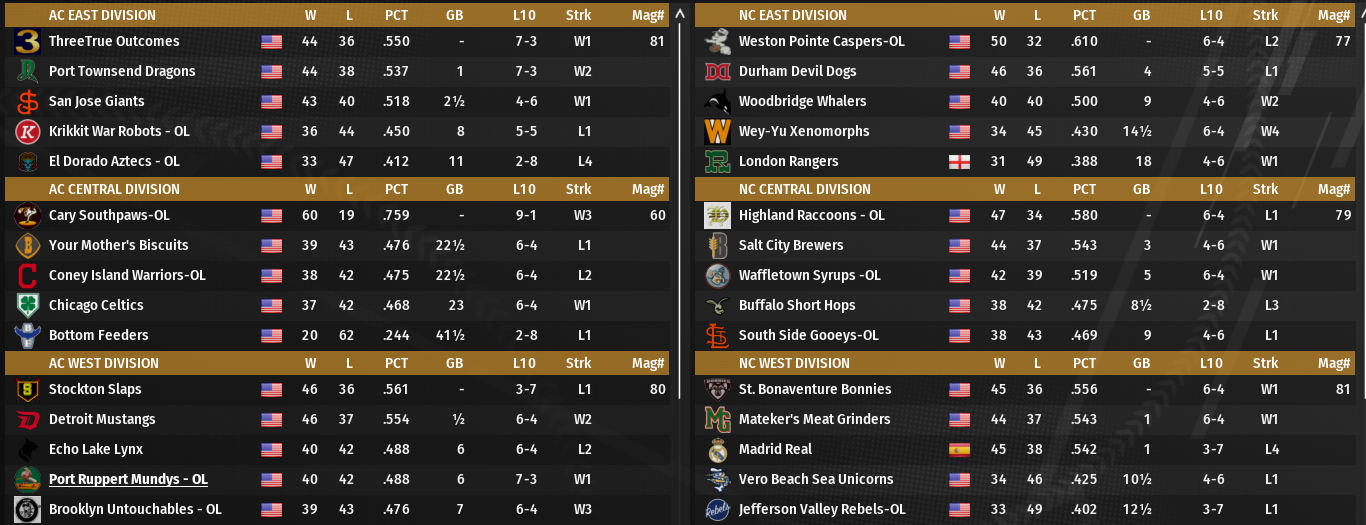
Task: Click the scroll up arrow in AC standings
Action: [681, 15]
